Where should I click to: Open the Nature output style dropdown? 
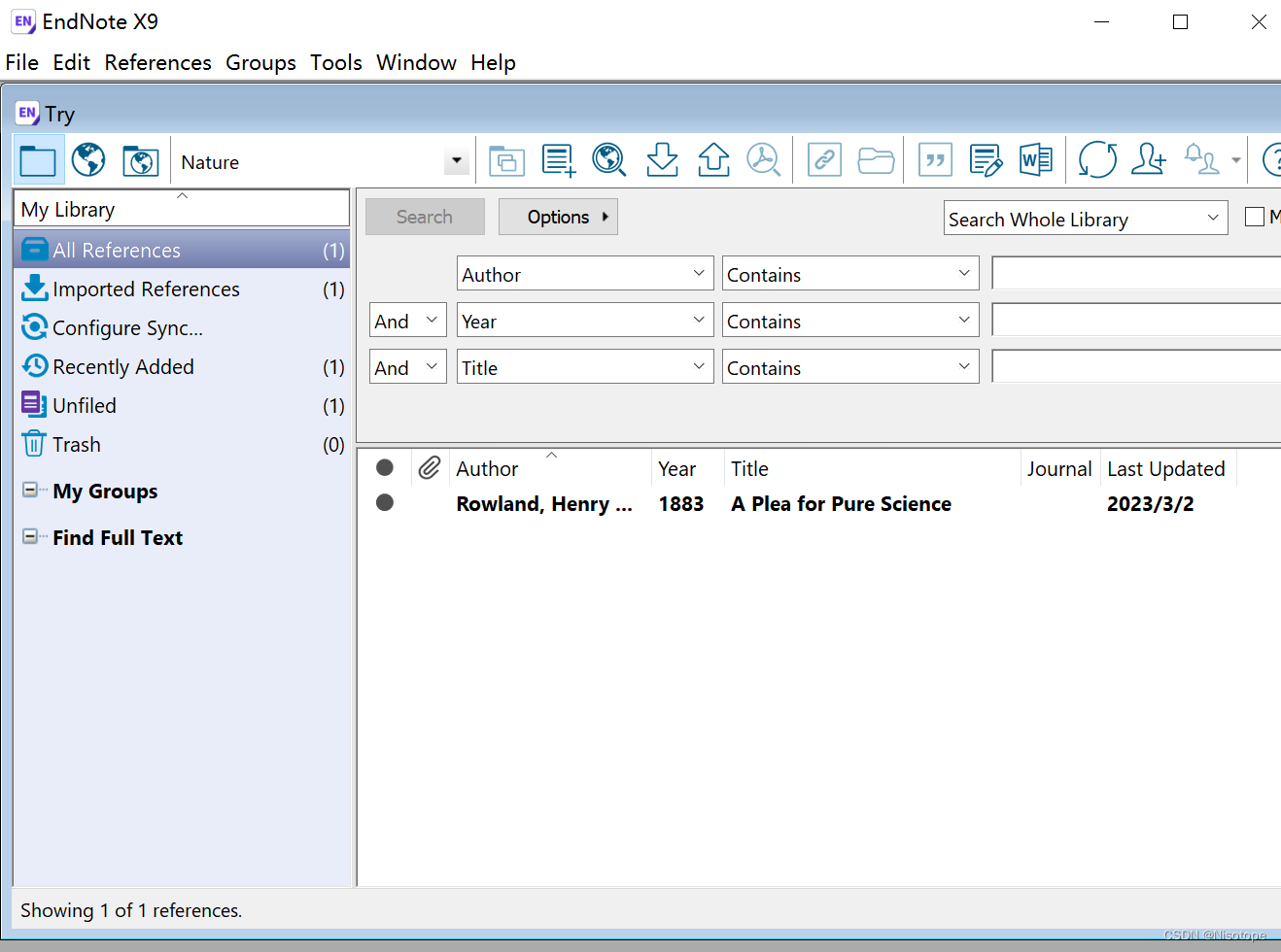(456, 161)
